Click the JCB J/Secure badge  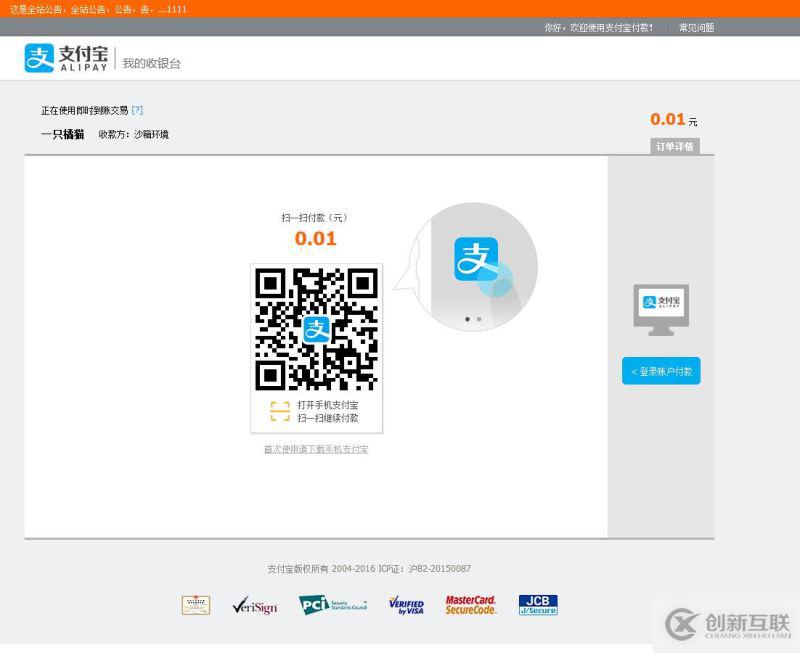[x=537, y=604]
